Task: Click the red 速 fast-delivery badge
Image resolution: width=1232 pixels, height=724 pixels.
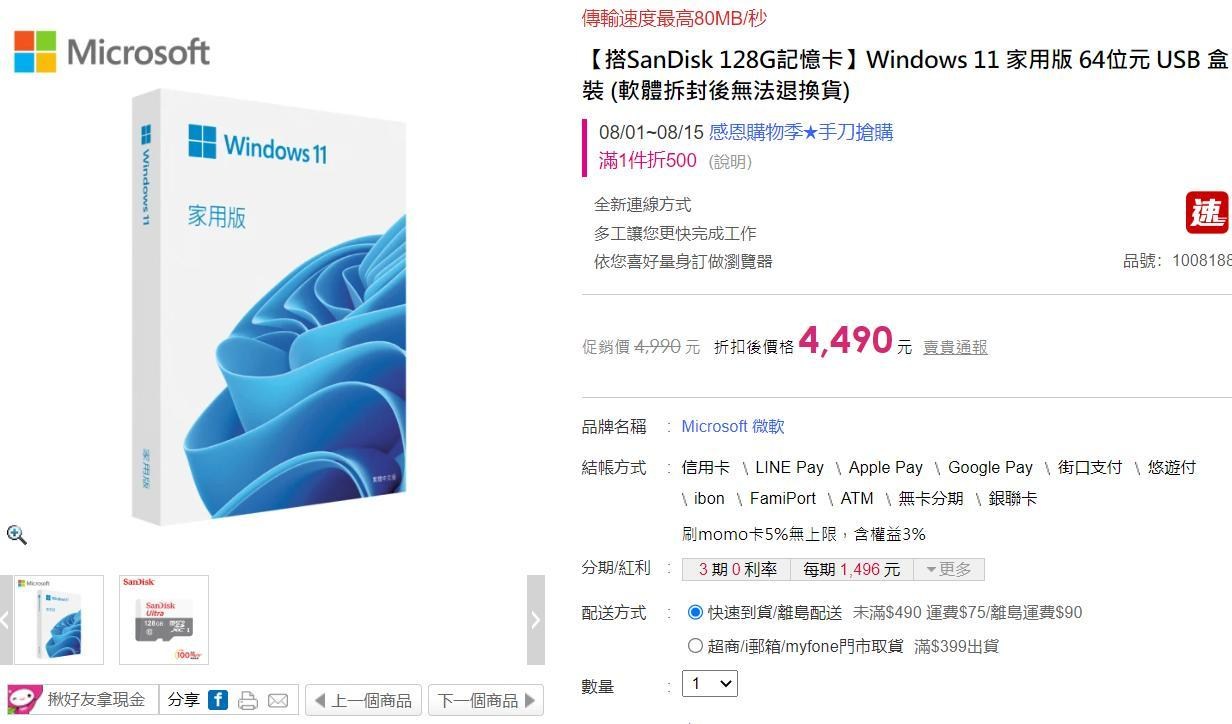Action: (1207, 211)
